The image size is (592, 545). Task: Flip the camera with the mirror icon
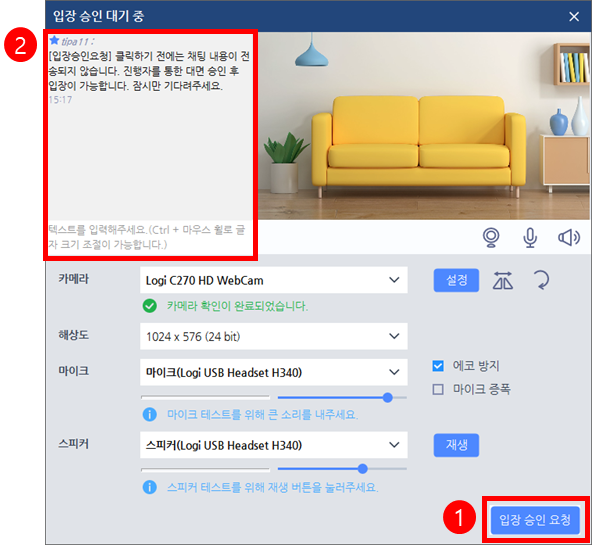[x=503, y=280]
